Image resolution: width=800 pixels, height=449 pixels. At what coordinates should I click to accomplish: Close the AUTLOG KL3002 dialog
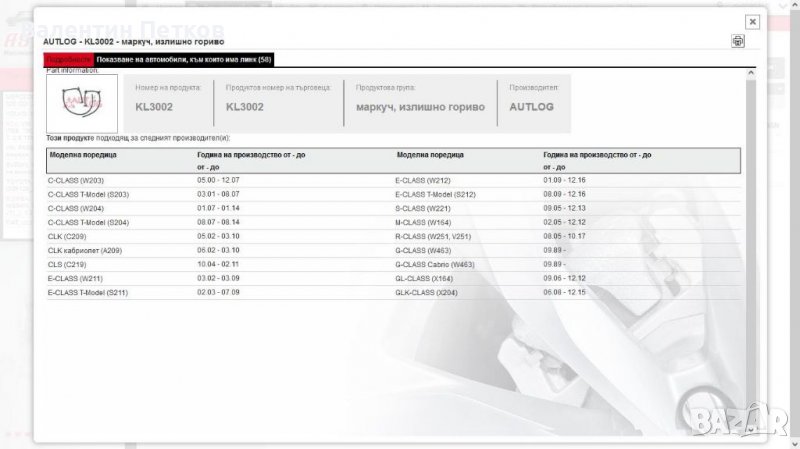[x=752, y=21]
